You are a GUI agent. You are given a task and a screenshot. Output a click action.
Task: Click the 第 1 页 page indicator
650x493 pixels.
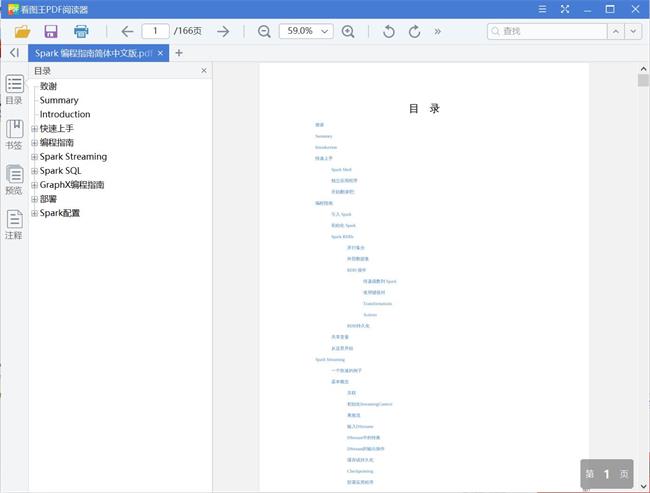[x=607, y=474]
